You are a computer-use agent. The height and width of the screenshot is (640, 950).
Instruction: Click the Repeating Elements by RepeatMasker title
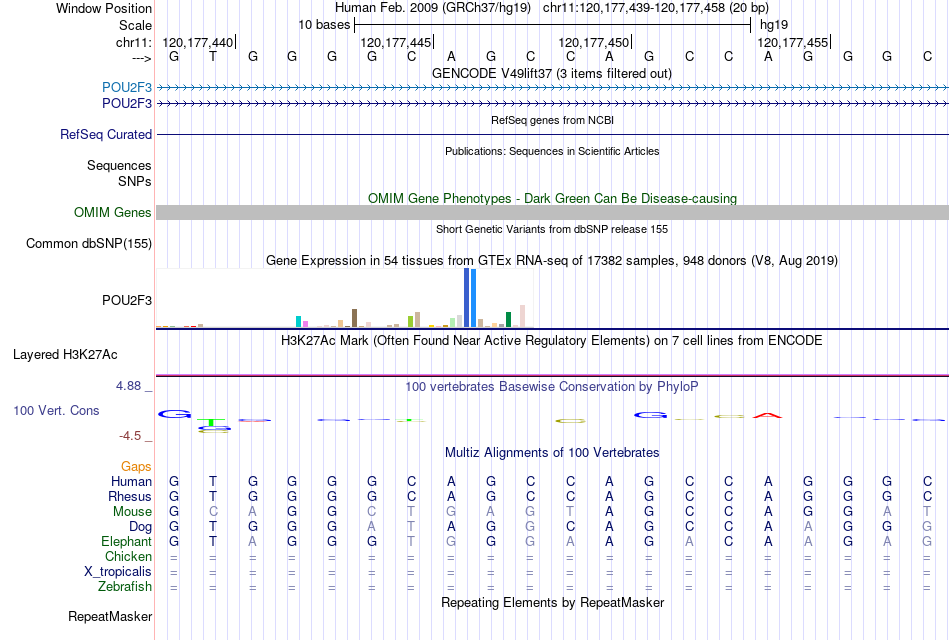tap(553, 603)
